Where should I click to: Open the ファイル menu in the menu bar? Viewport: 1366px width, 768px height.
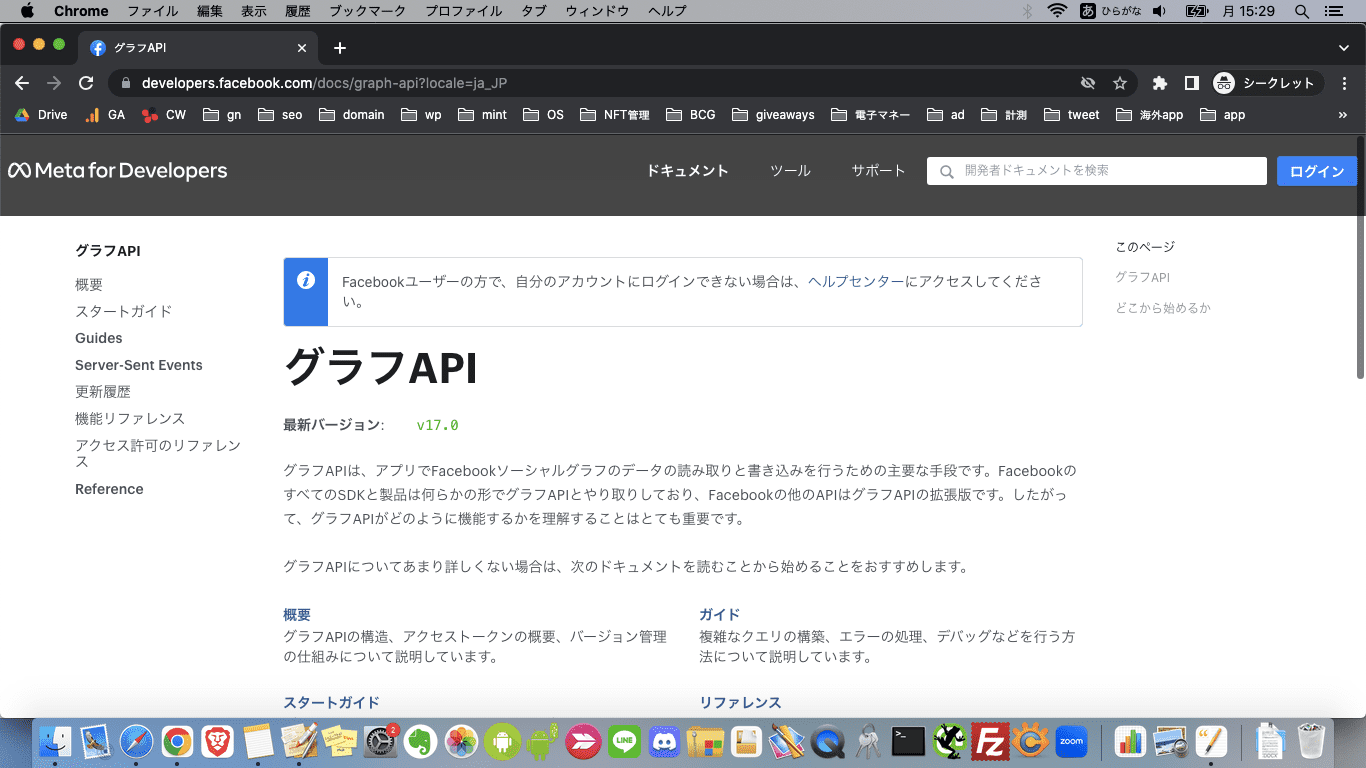click(x=153, y=11)
